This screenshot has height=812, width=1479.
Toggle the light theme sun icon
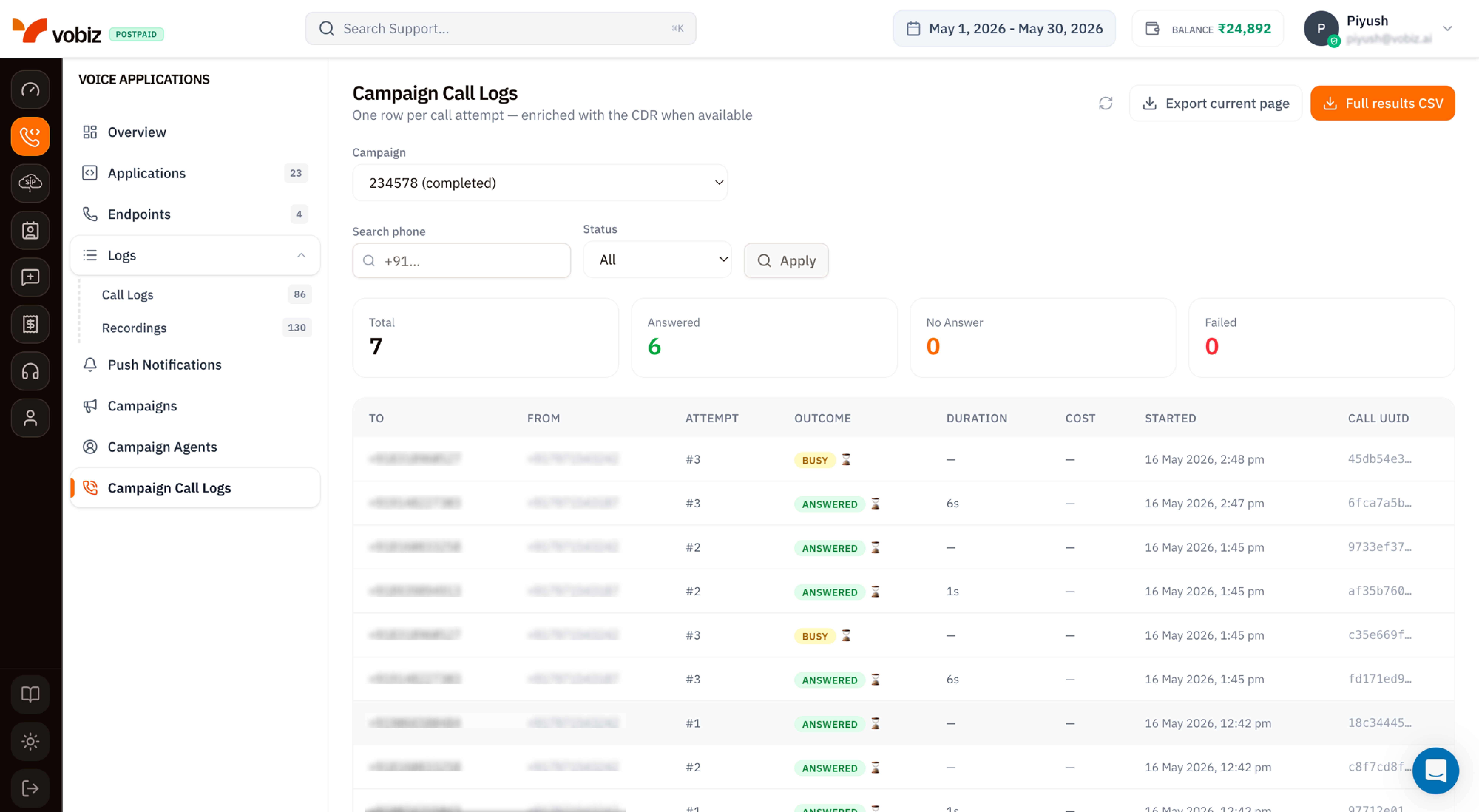tap(31, 741)
